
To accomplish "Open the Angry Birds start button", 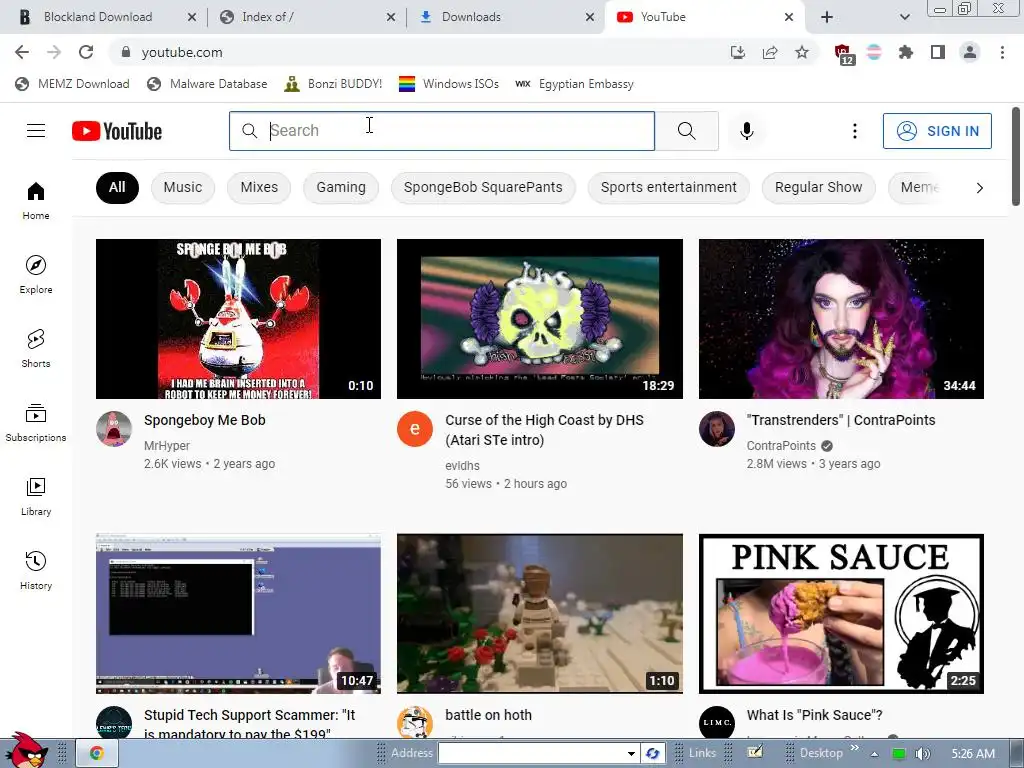I will tap(25, 750).
